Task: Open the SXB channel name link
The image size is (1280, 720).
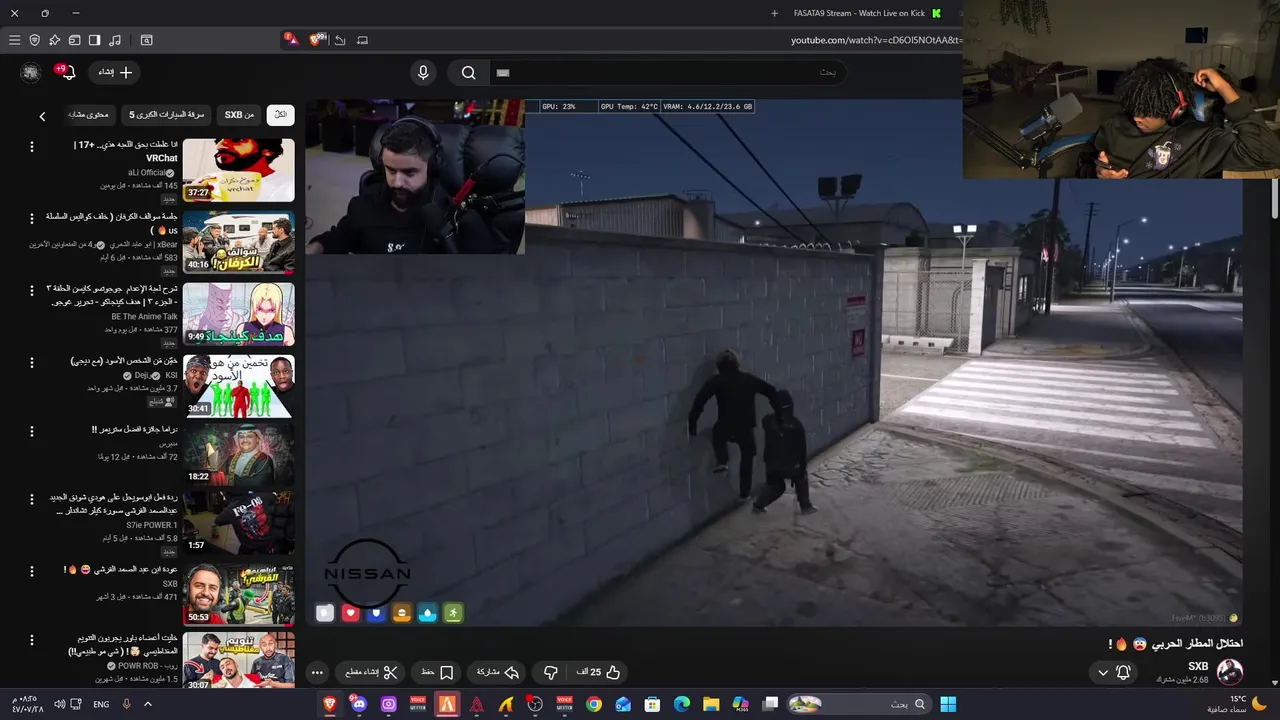Action: coord(1198,666)
